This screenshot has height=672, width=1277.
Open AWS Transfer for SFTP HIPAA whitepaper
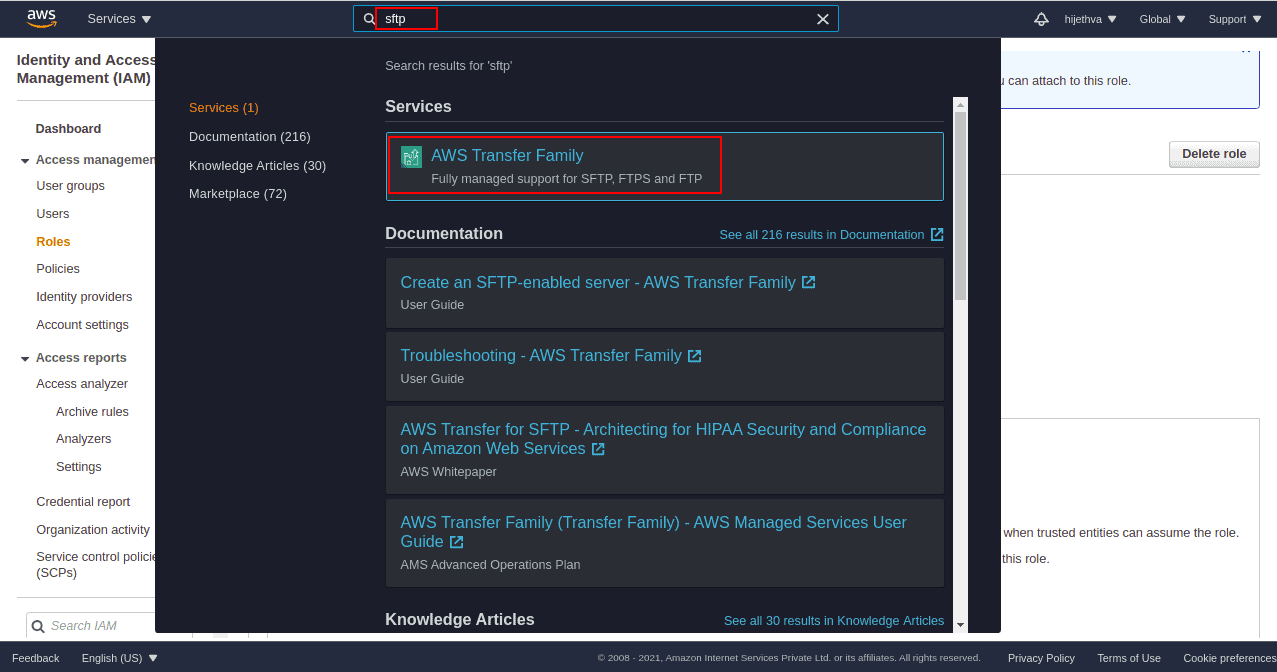click(x=663, y=439)
